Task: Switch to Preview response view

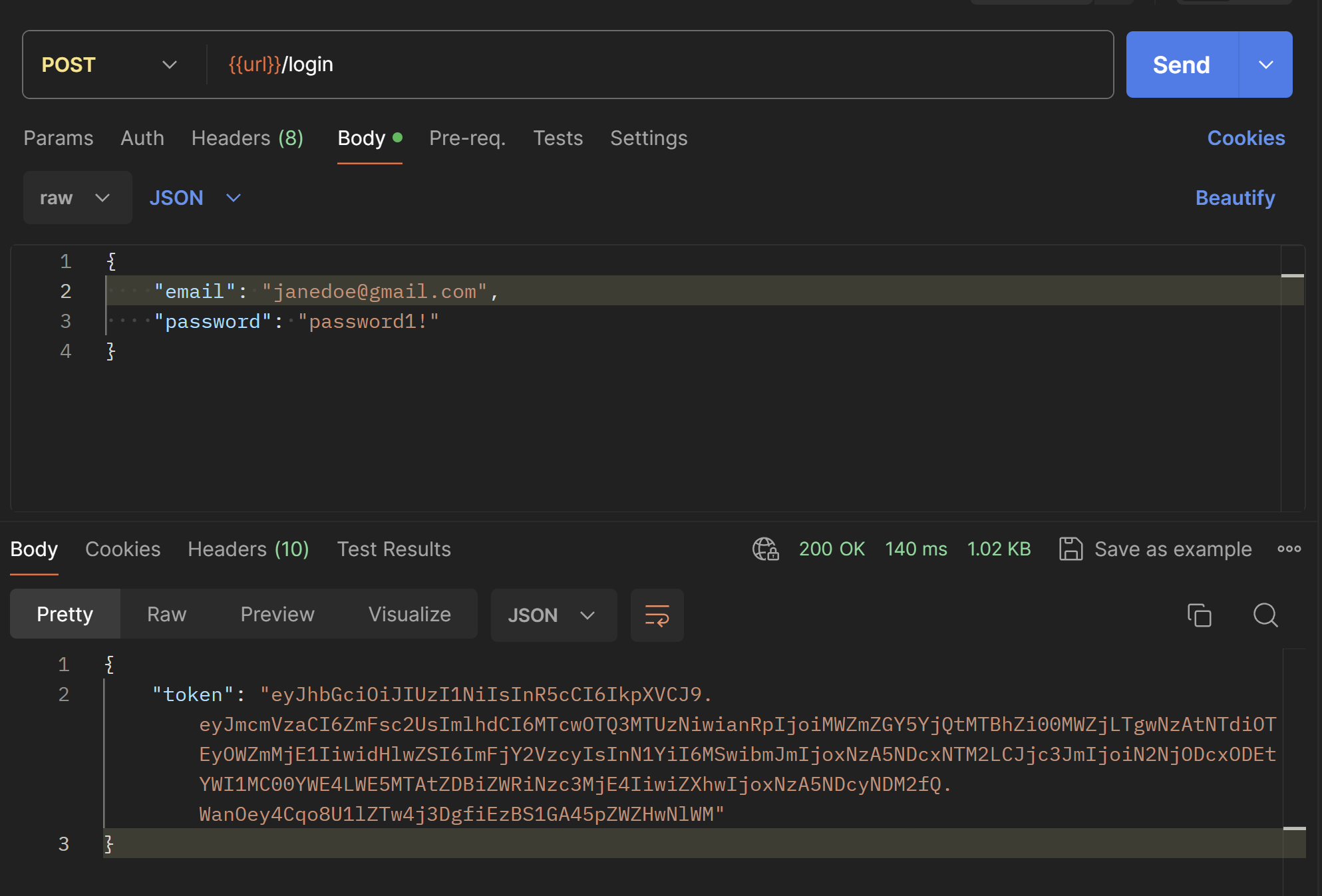Action: coord(277,614)
